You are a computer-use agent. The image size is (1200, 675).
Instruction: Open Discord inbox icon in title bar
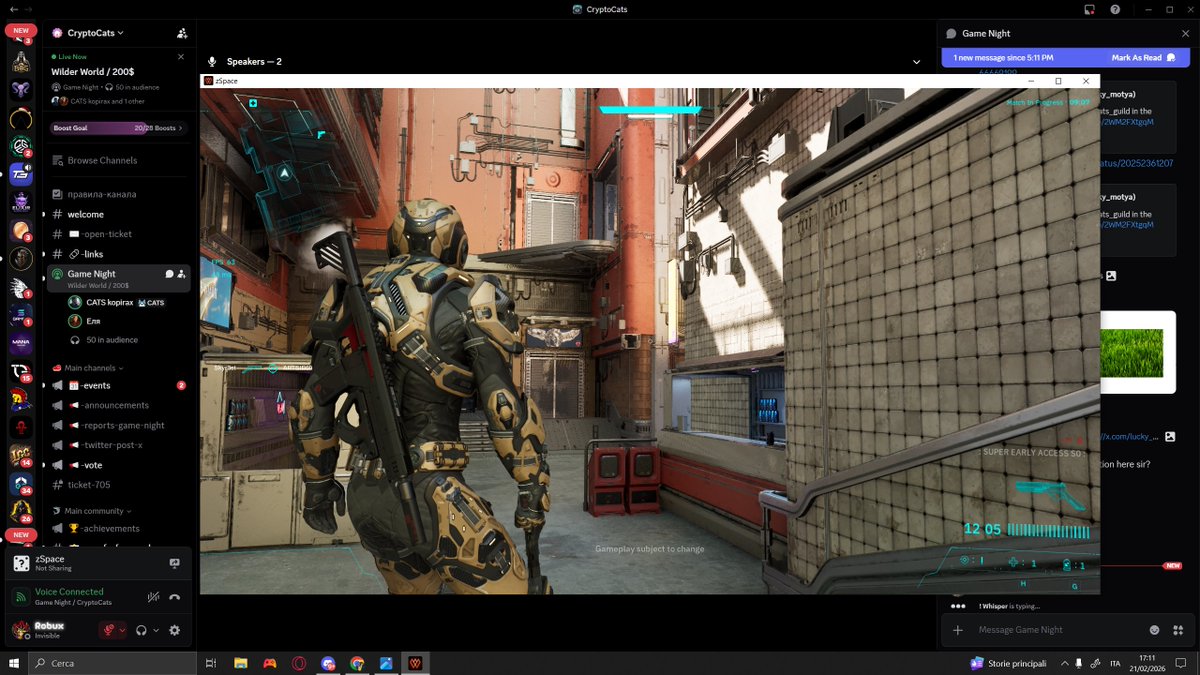tap(1089, 9)
